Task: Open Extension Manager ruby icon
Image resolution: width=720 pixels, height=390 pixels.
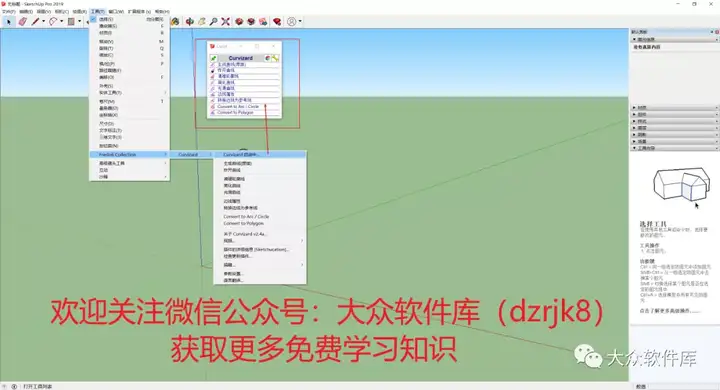Action: tap(277, 22)
